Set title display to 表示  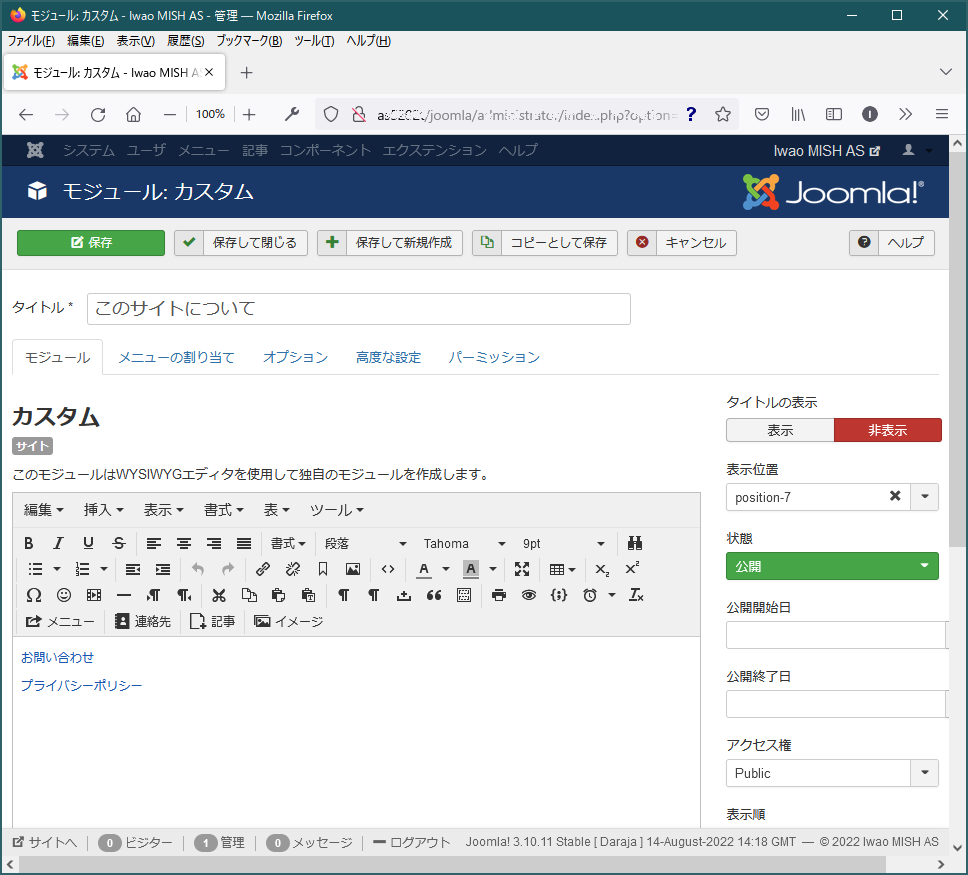(780, 430)
